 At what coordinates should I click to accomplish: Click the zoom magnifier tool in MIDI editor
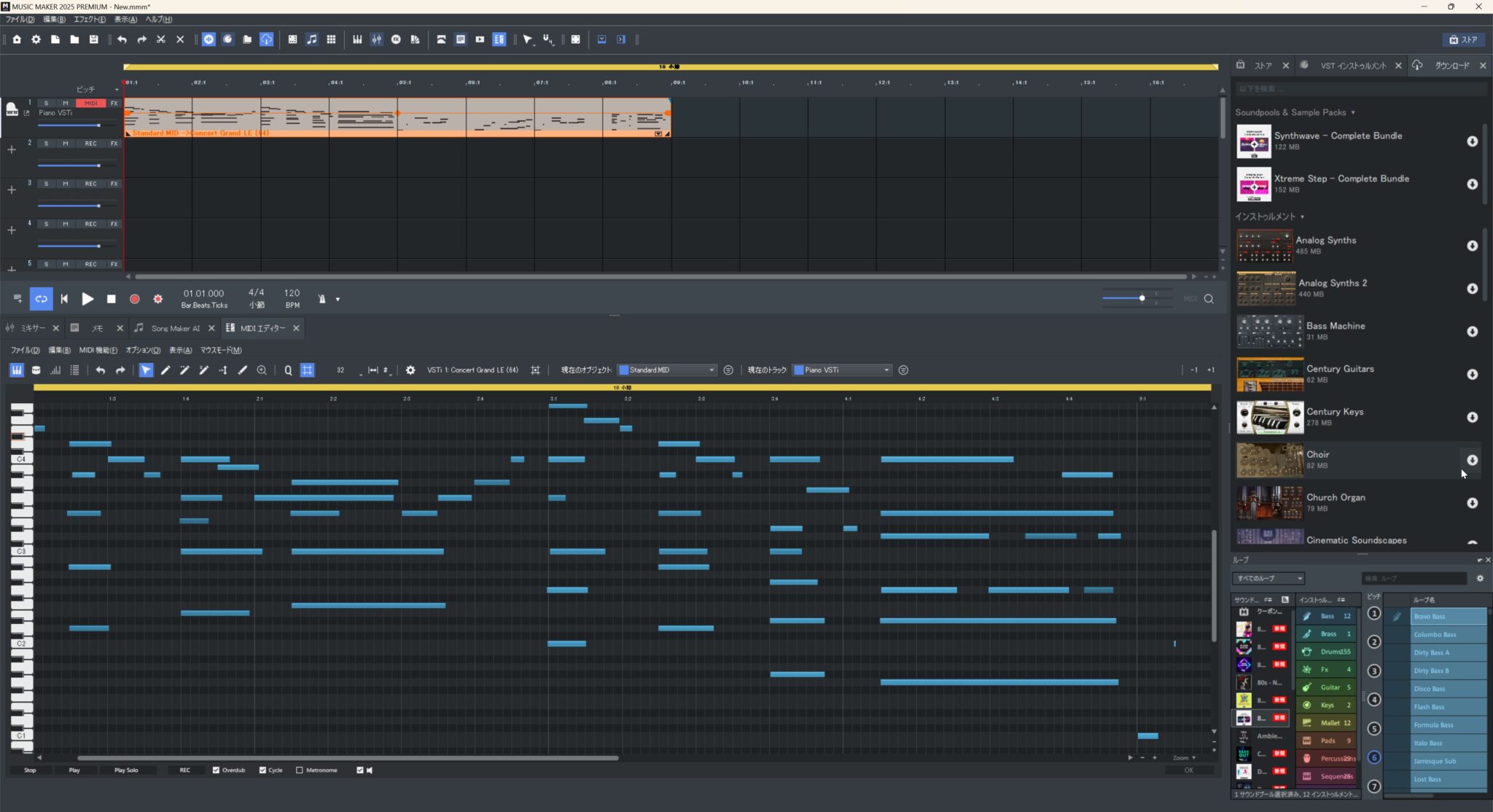tap(262, 370)
